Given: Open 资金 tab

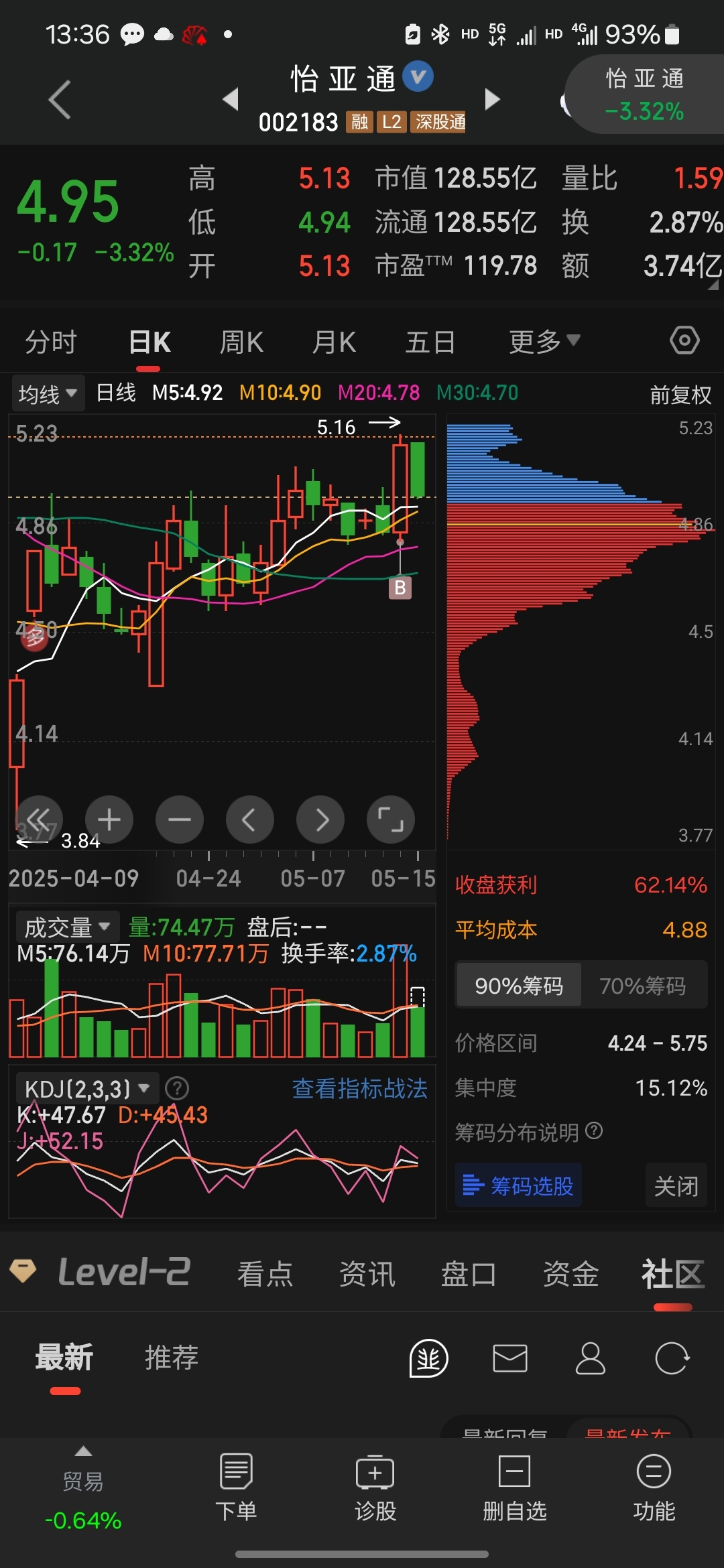Looking at the screenshot, I should click(x=570, y=1273).
